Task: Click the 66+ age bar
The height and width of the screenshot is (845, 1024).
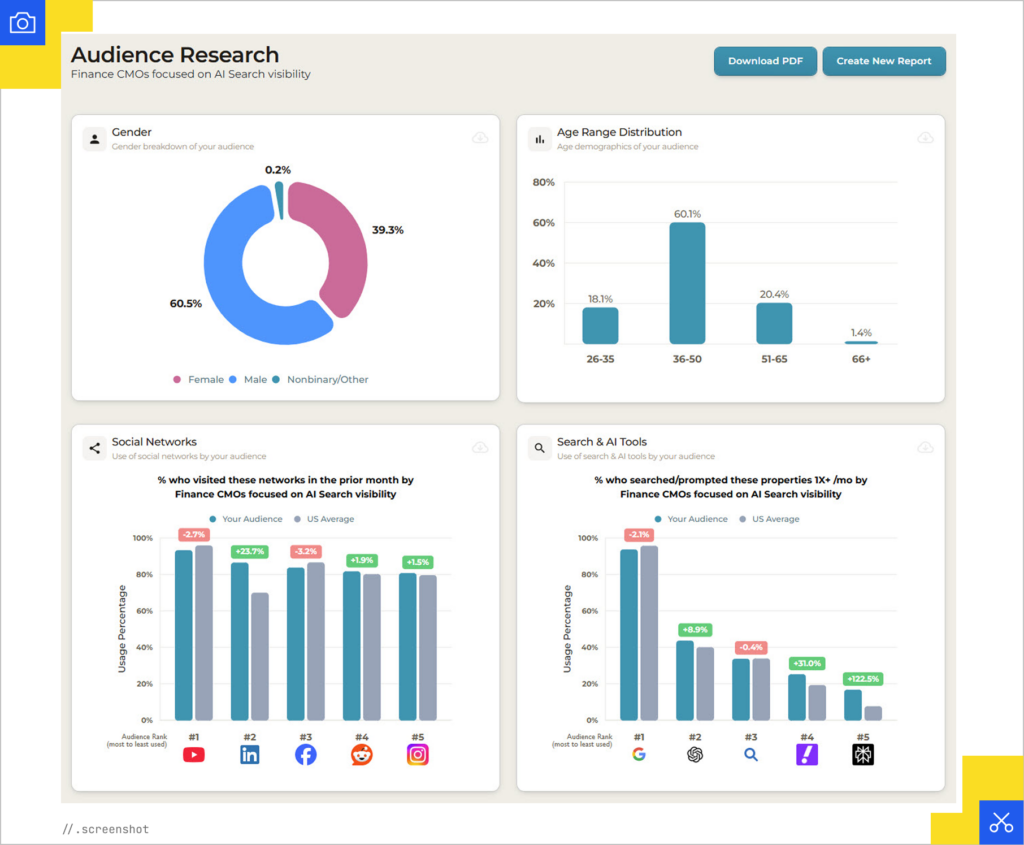Action: (861, 342)
